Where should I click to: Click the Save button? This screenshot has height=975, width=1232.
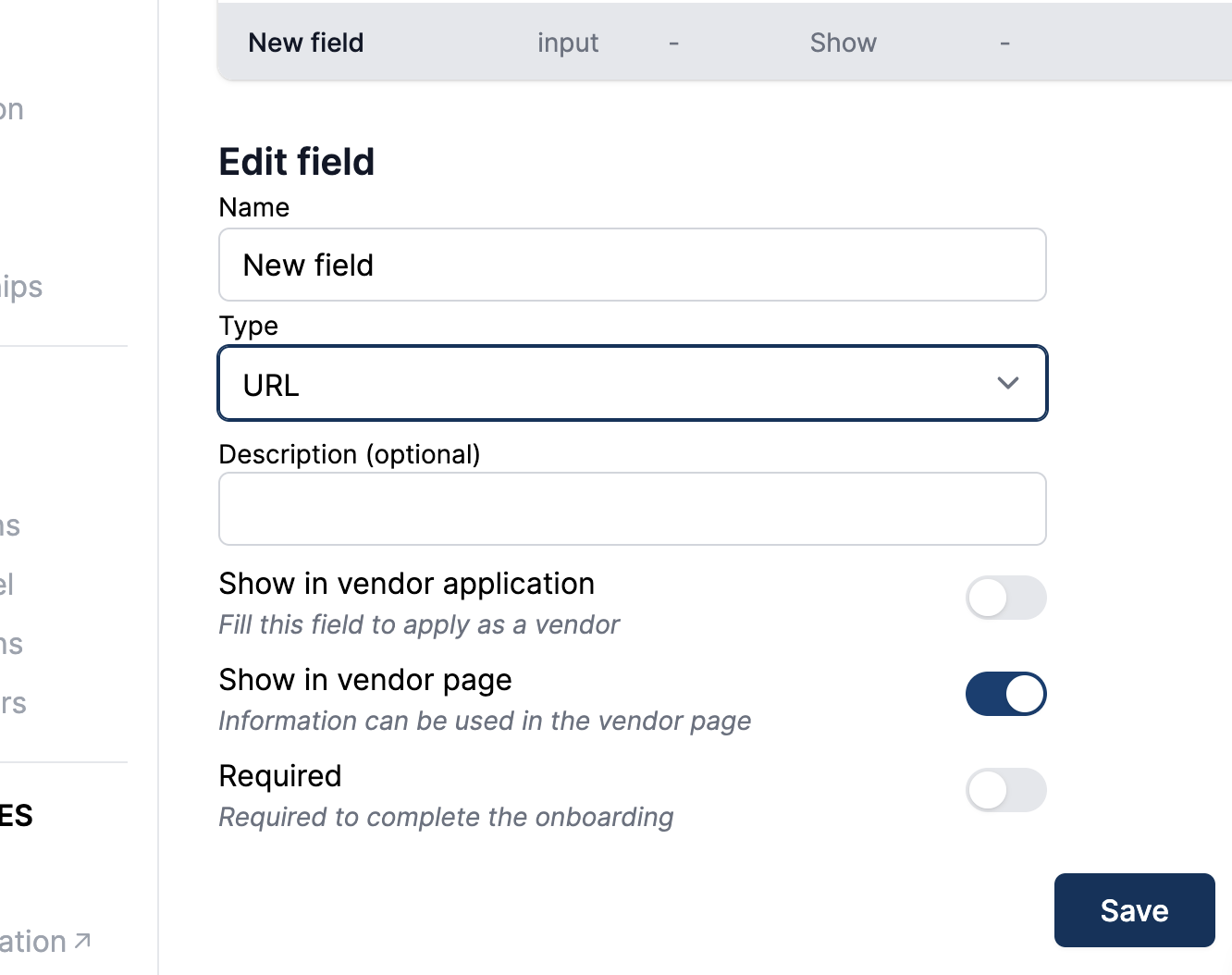tap(1134, 910)
